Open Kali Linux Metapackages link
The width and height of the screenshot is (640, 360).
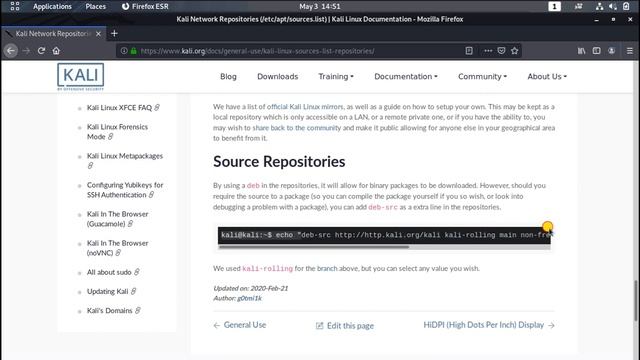coord(125,156)
